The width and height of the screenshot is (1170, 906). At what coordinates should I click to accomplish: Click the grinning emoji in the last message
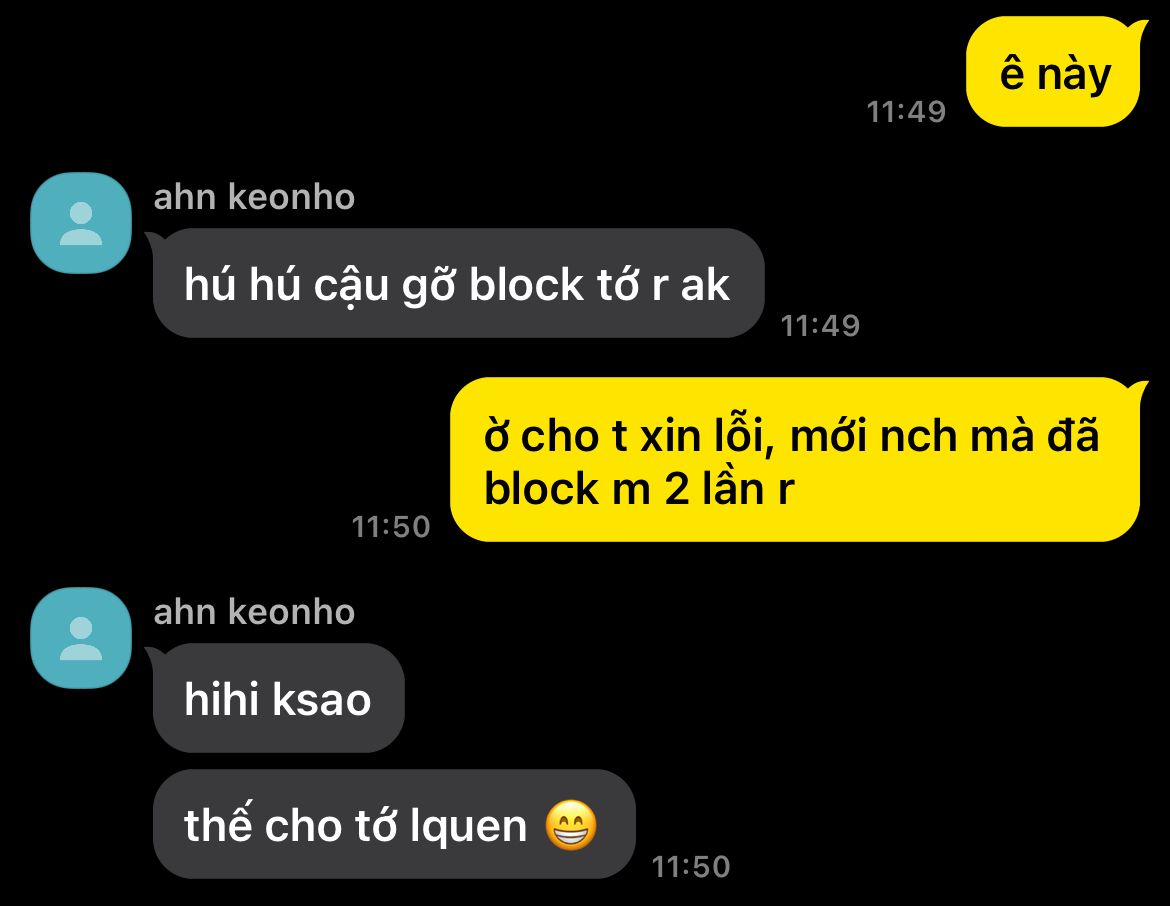571,825
